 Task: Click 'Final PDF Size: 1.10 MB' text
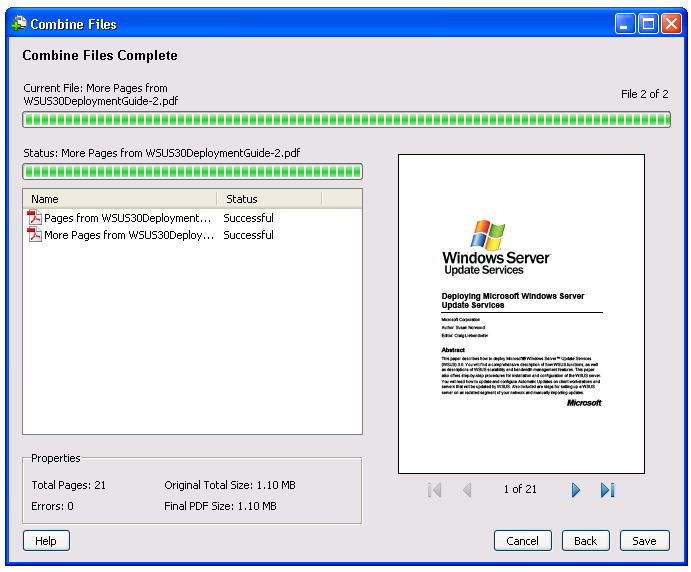(x=220, y=506)
